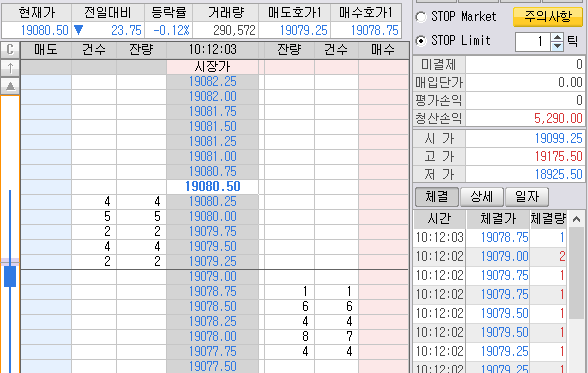Click price 19081.50 in the ladder
Screen dimensions: 588x373
coord(213,127)
